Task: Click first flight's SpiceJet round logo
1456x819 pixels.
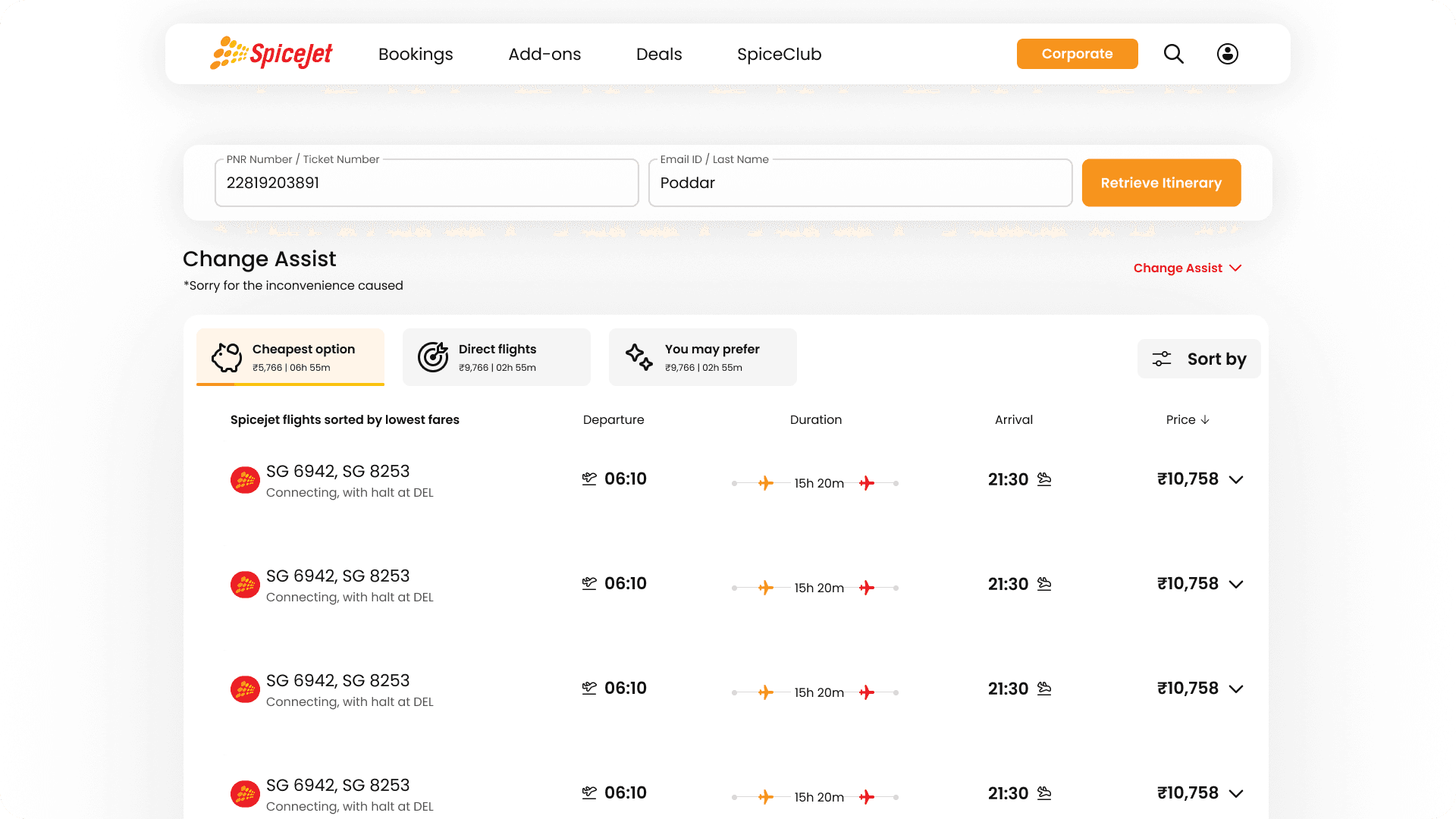Action: (x=245, y=480)
